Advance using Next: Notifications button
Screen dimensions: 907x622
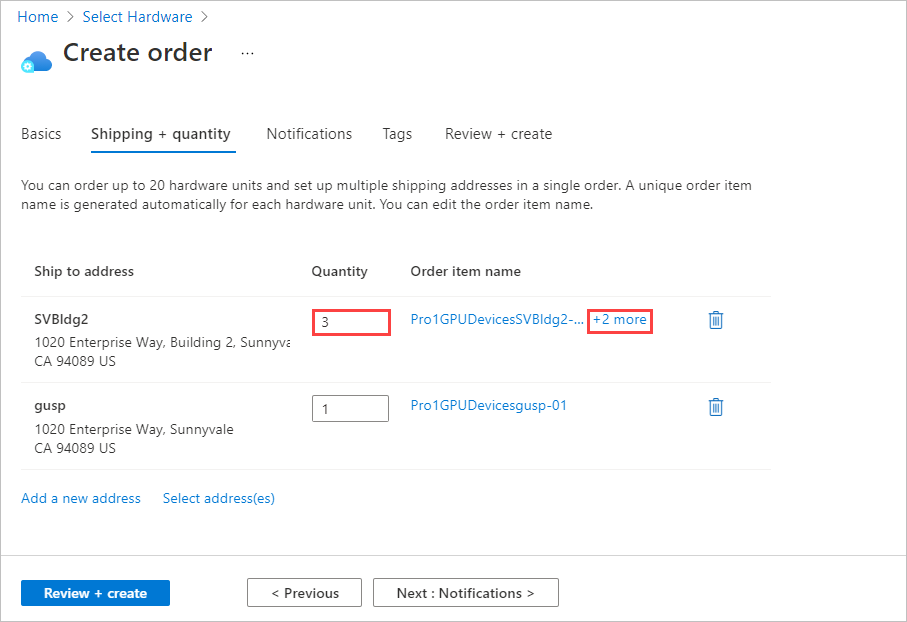[x=465, y=592]
